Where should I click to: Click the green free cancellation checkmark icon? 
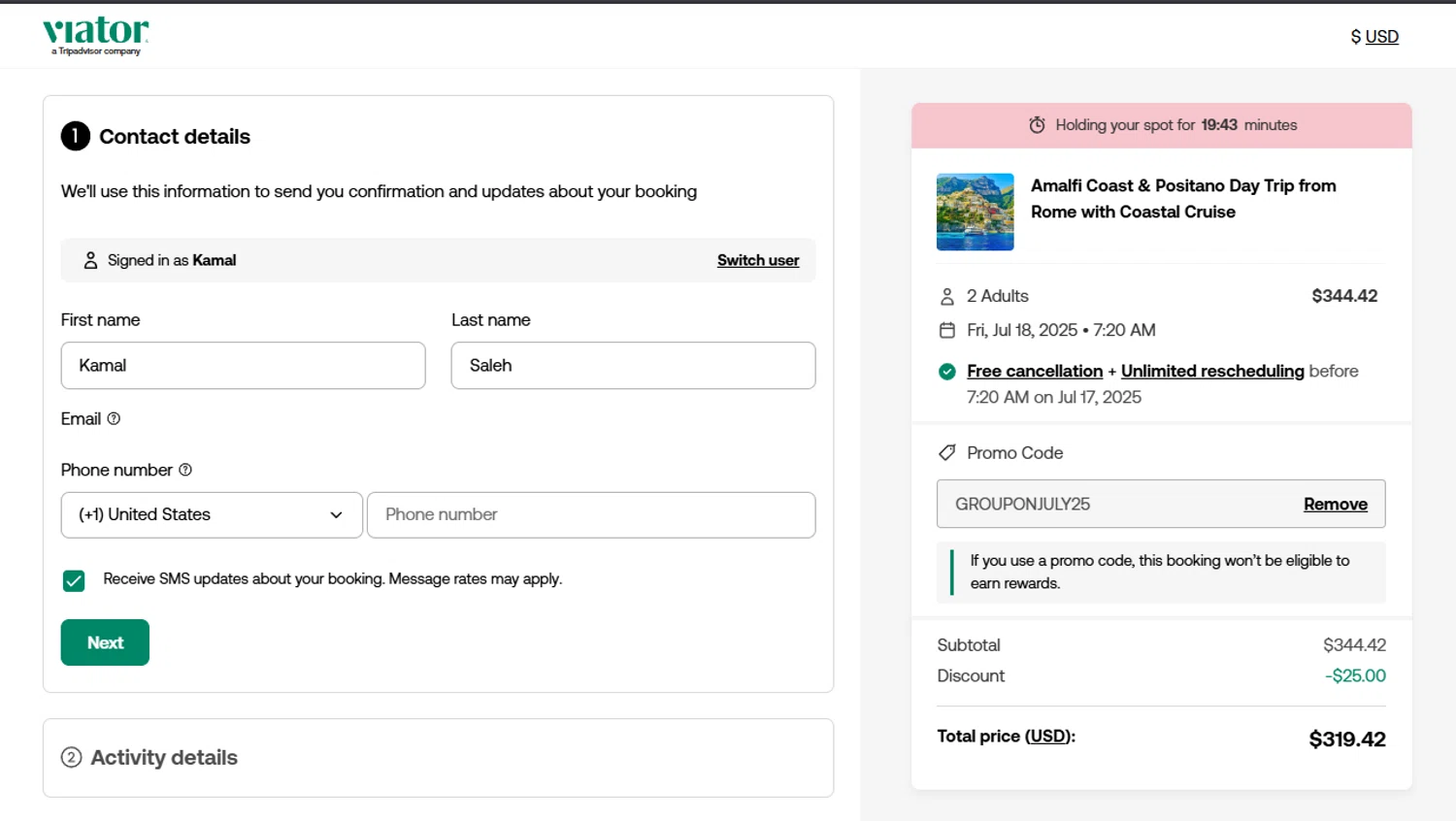(947, 371)
